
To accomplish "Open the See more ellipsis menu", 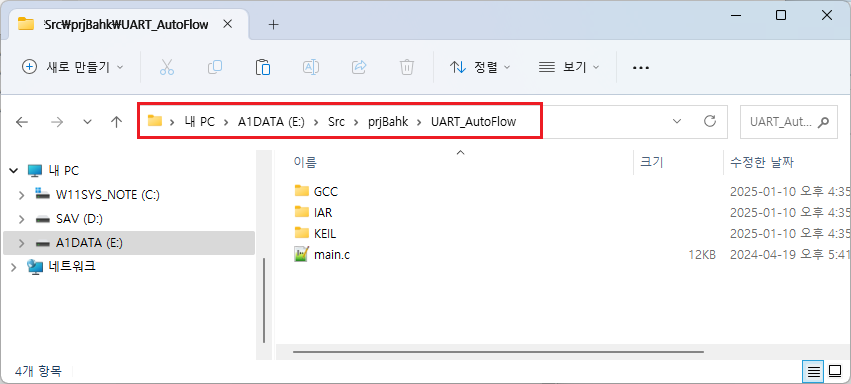I will click(641, 68).
